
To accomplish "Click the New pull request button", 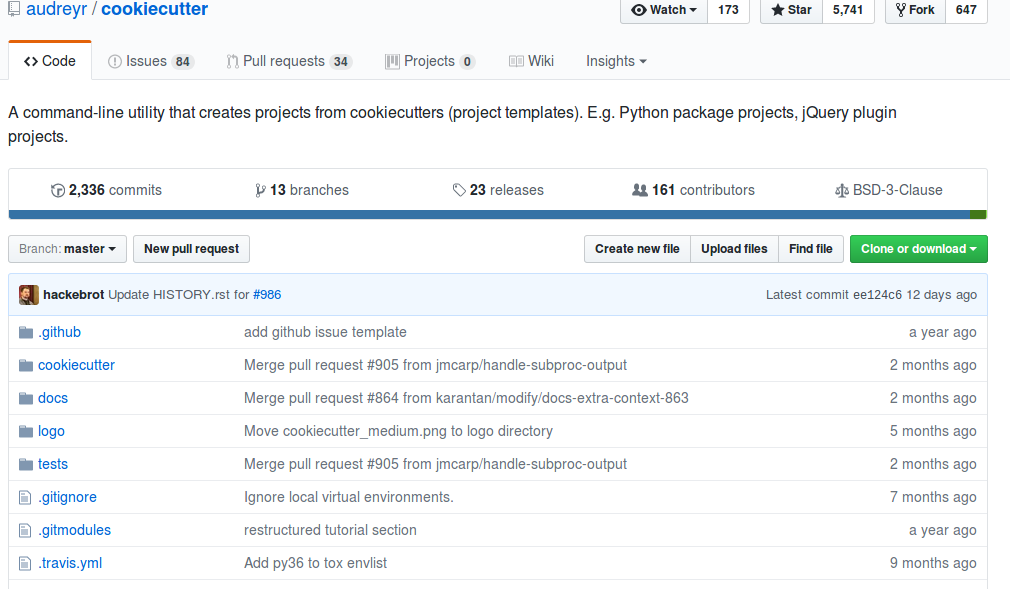I will pos(191,249).
